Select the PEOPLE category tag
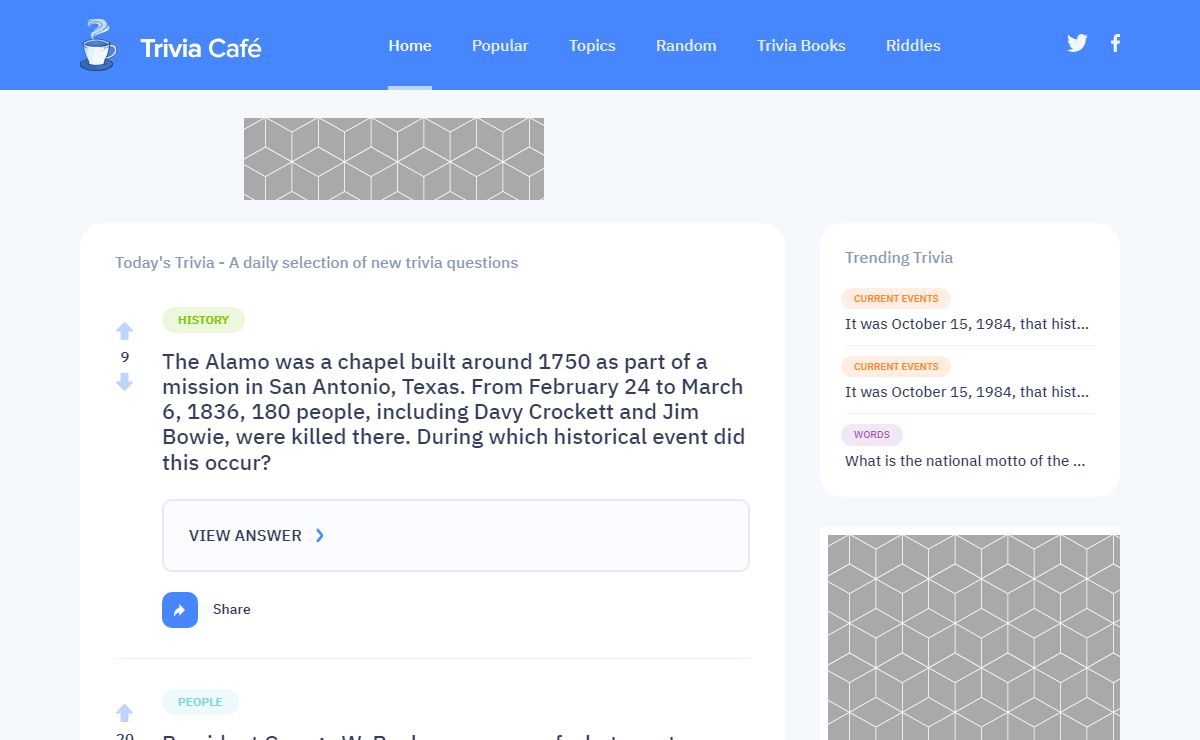Viewport: 1200px width, 740px height. [200, 702]
